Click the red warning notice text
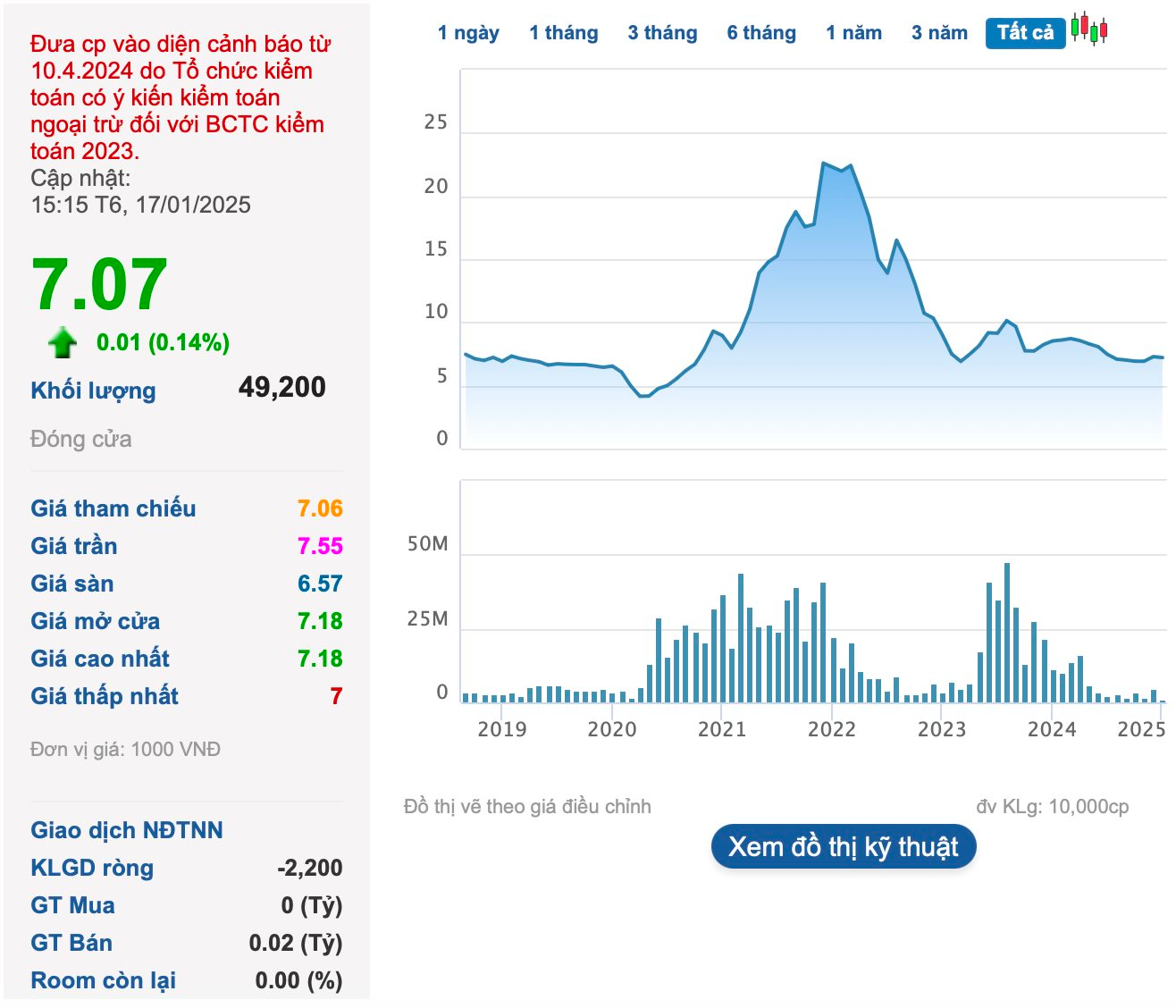The height and width of the screenshot is (1008, 1176). (181, 97)
